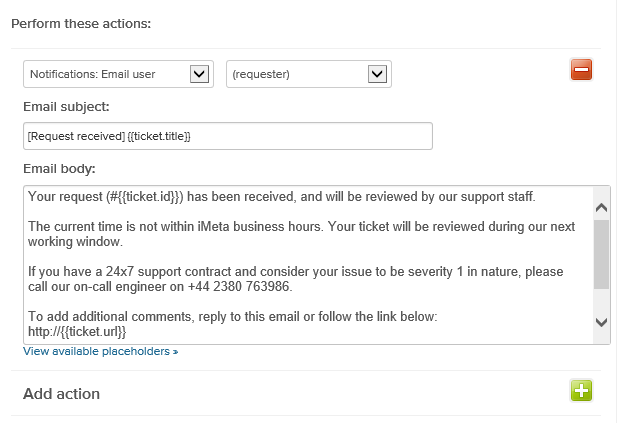The height and width of the screenshot is (423, 622).
Task: Click scrollbar track below the thumb
Action: pos(601,302)
